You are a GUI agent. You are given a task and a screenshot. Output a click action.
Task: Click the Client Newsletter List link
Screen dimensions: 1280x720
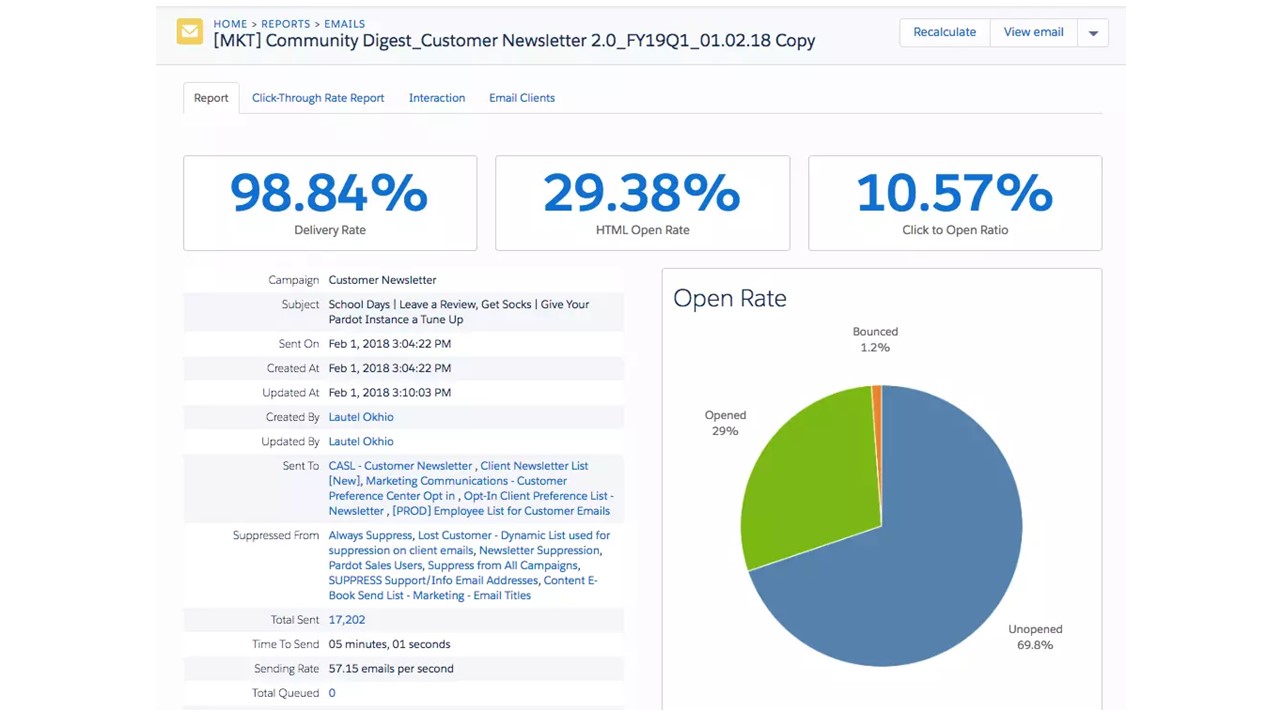click(x=534, y=465)
